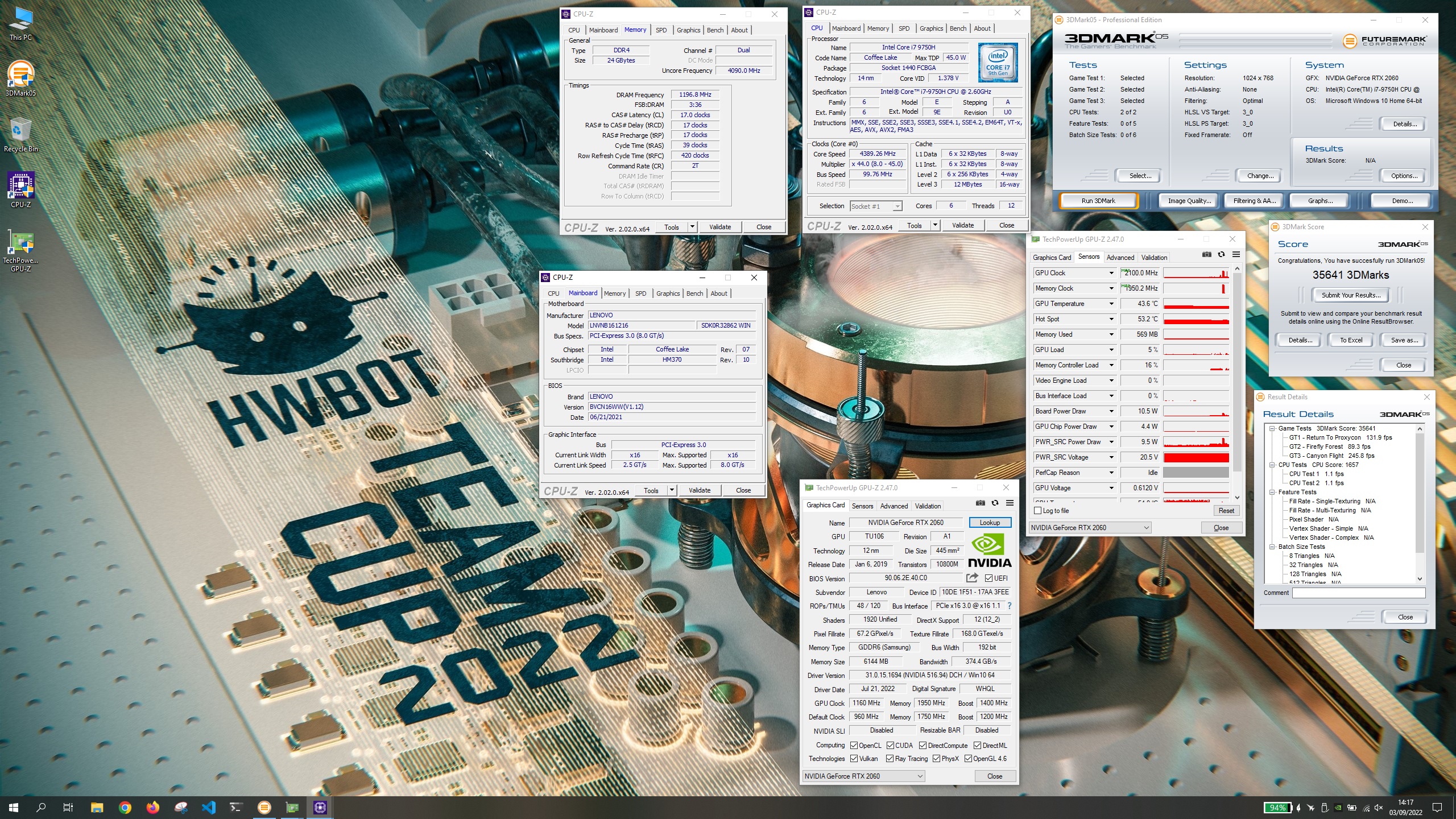1456x819 pixels.
Task: Open hamburger menu in GPU-Z Sensors window
Action: [x=1236, y=254]
